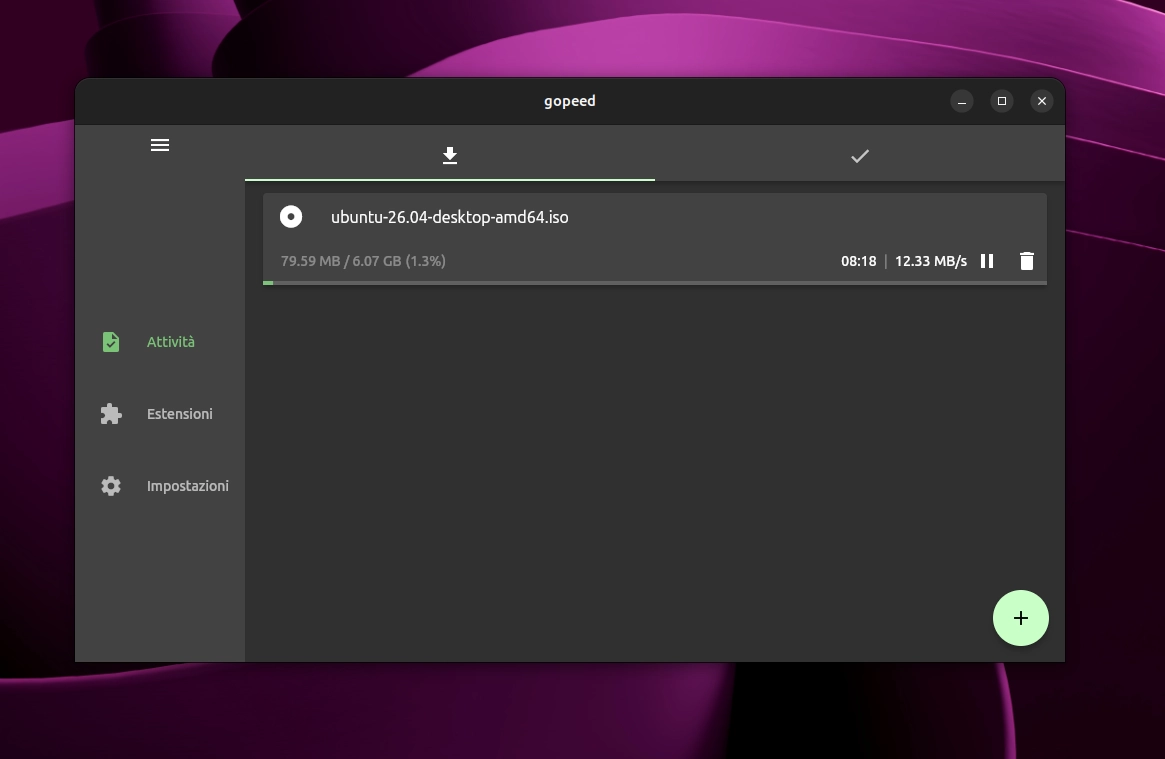This screenshot has width=1165, height=759.
Task: Click the Attività file-check icon
Action: click(111, 342)
